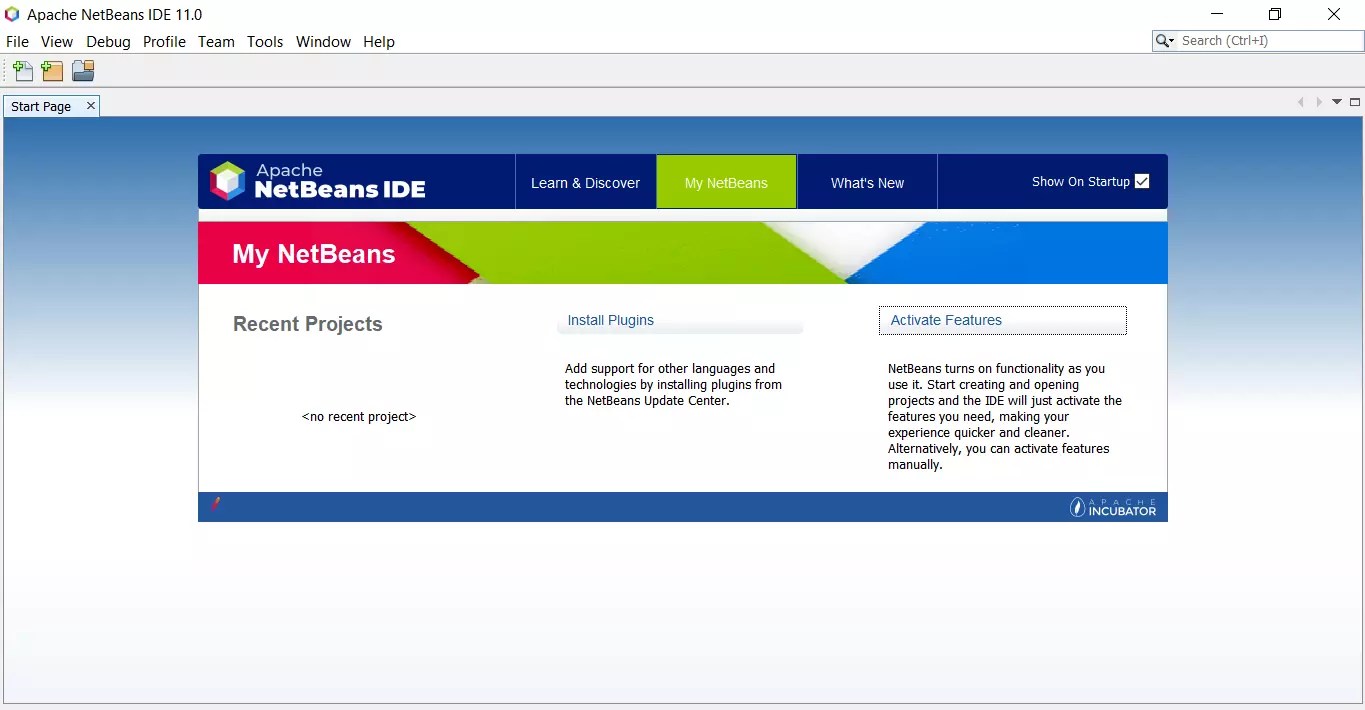
Task: Open the Team menu
Action: (x=216, y=42)
